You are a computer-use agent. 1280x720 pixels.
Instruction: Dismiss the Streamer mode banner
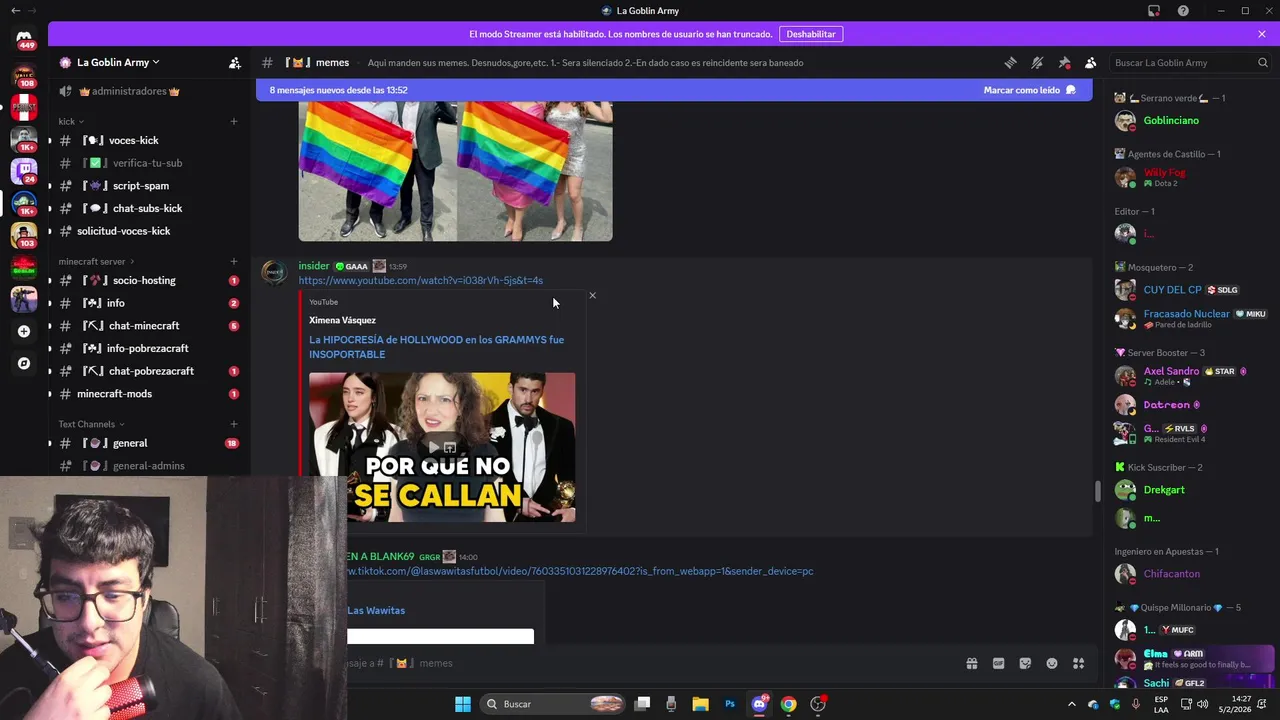(1262, 34)
